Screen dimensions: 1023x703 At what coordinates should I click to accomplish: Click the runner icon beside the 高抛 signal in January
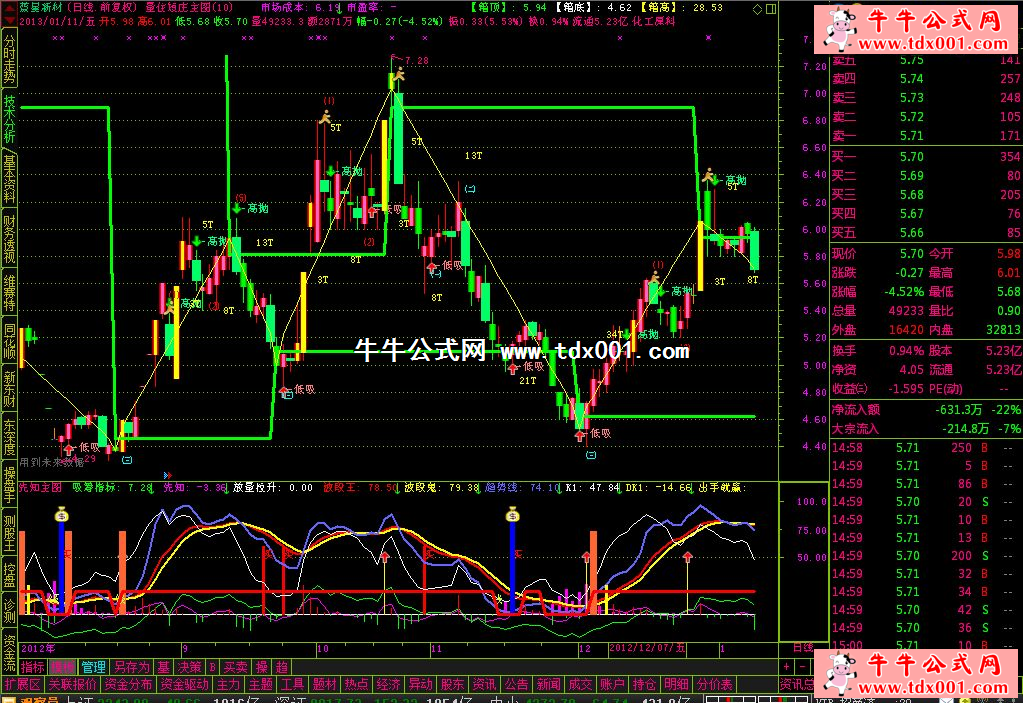click(x=709, y=175)
